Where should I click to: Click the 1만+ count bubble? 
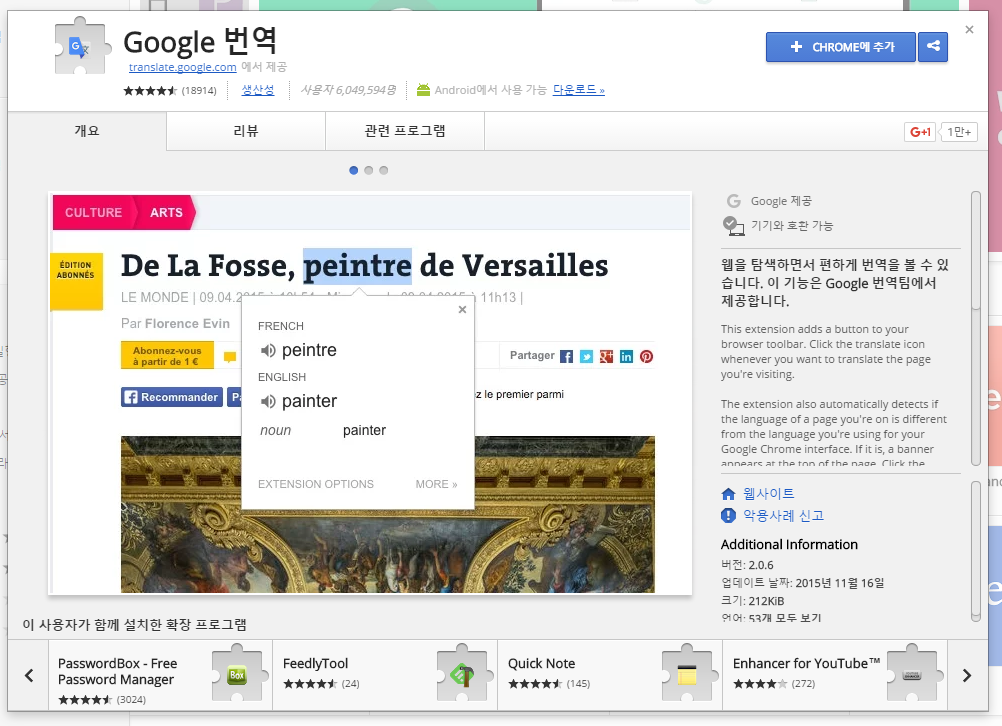click(959, 132)
